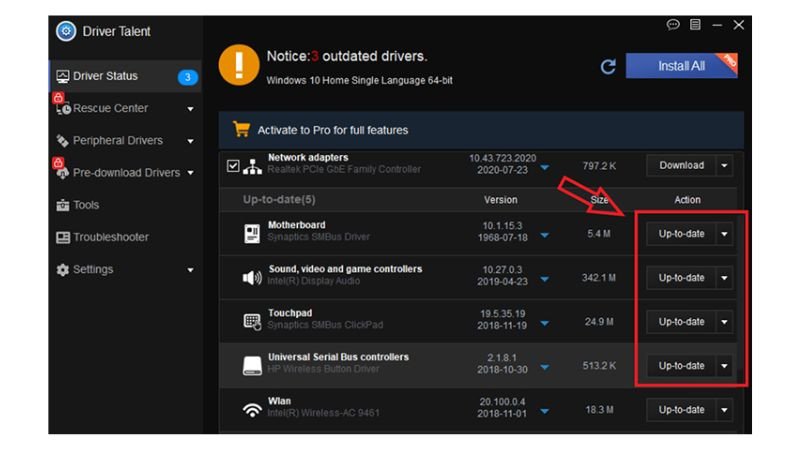Expand the Rescue Center submenu arrow

[190, 109]
